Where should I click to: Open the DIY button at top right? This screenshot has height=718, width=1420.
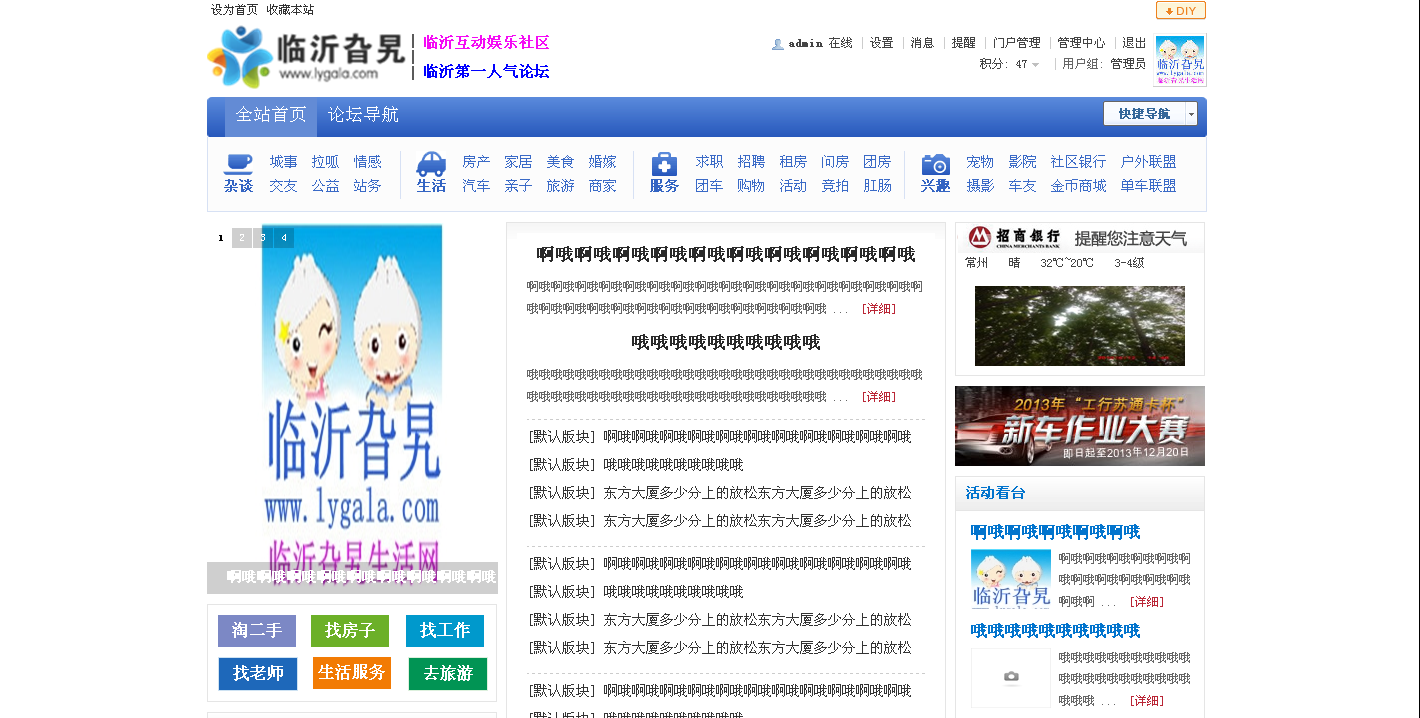click(1180, 11)
